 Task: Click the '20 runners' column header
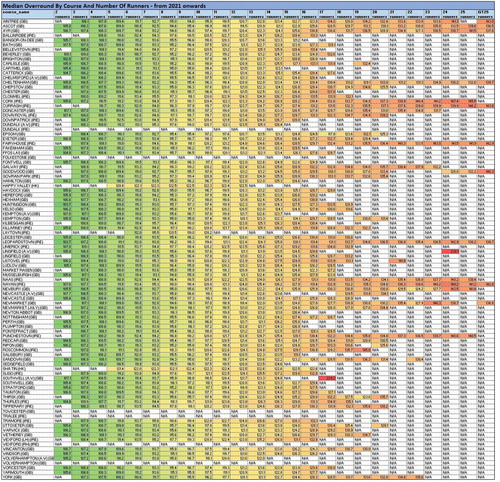point(380,14)
